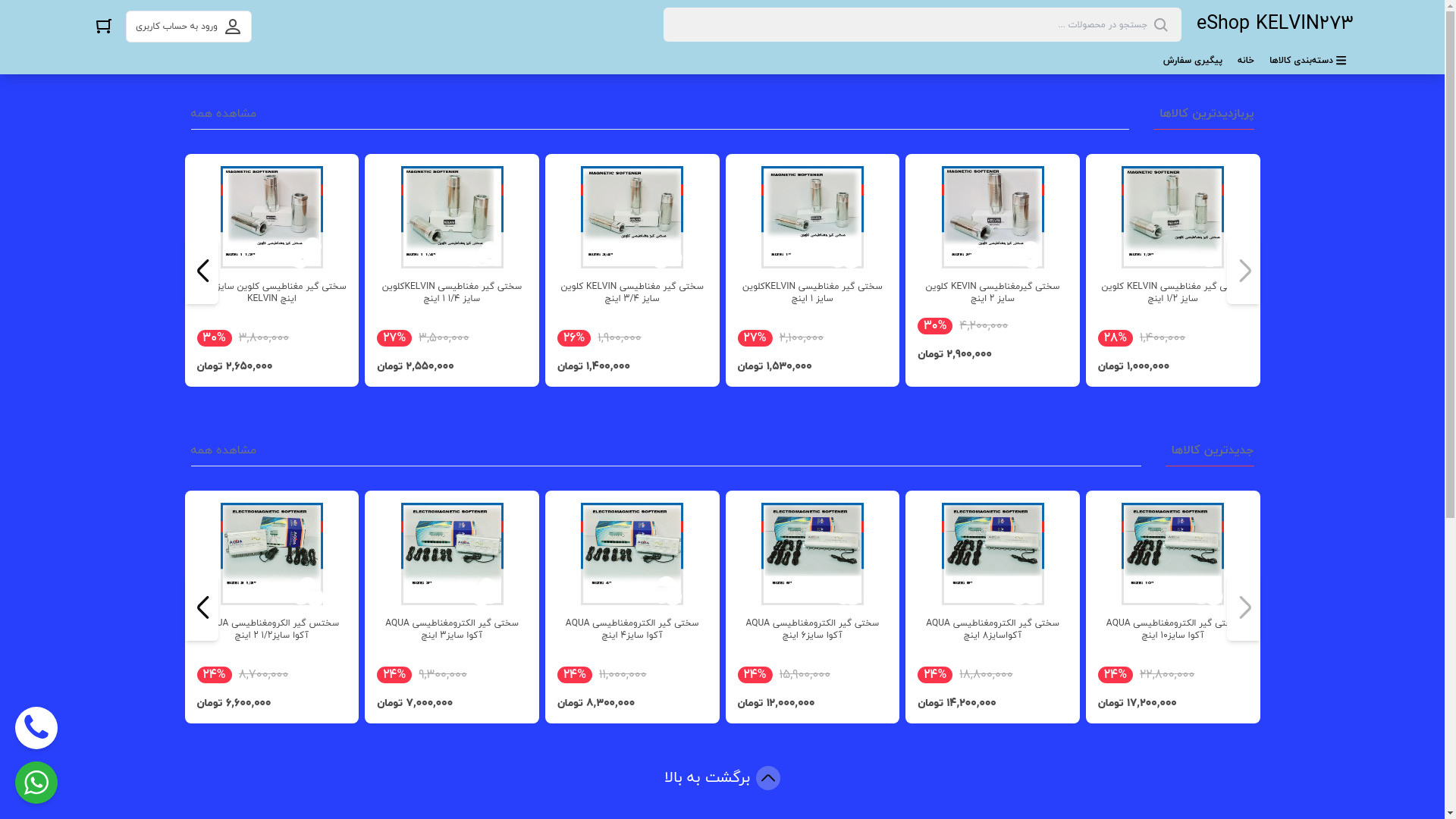This screenshot has height=819, width=1456.
Task: Click title of KELVIN 3/4 inch softener
Action: (632, 293)
